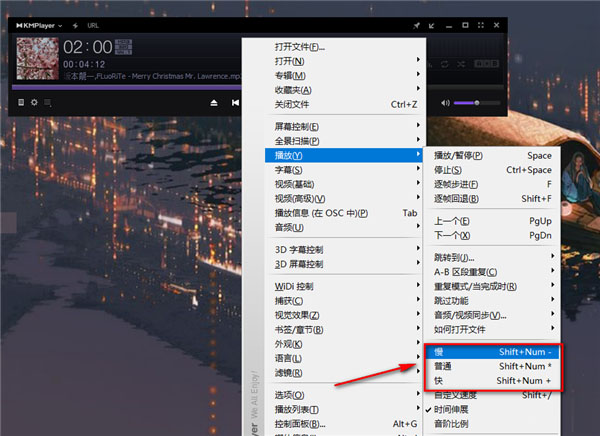Open the 3D 屏幕控制 submenu
Viewport: 600px width, 436px height.
point(345,264)
